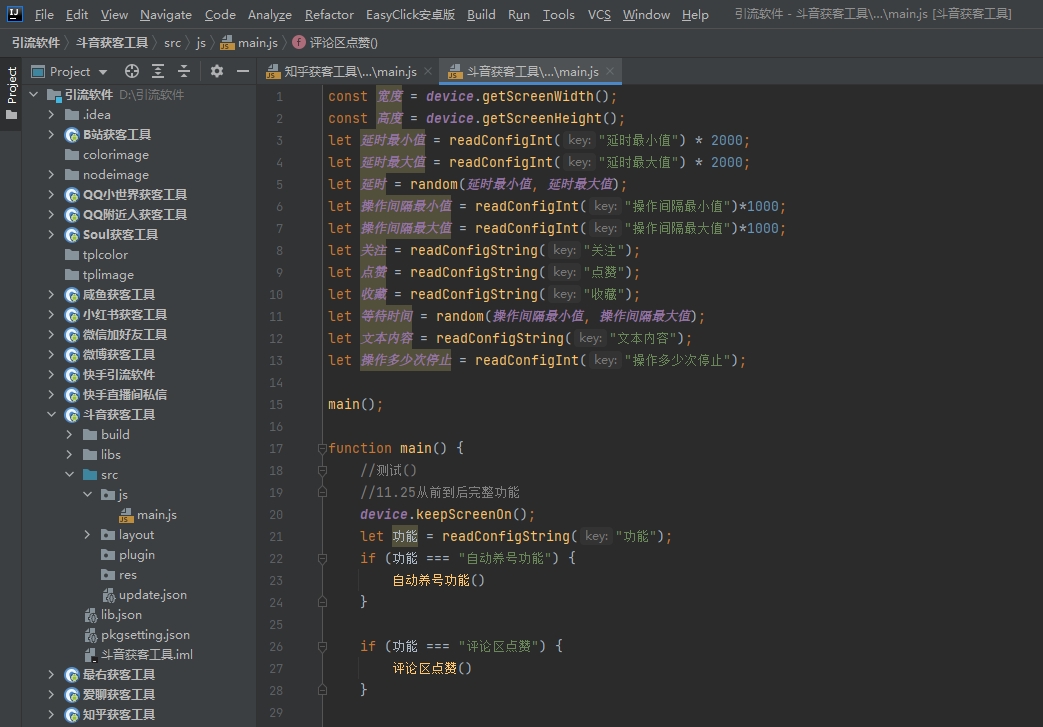Viewport: 1043px width, 727px height.
Task: Open the VCS menu
Action: click(599, 15)
